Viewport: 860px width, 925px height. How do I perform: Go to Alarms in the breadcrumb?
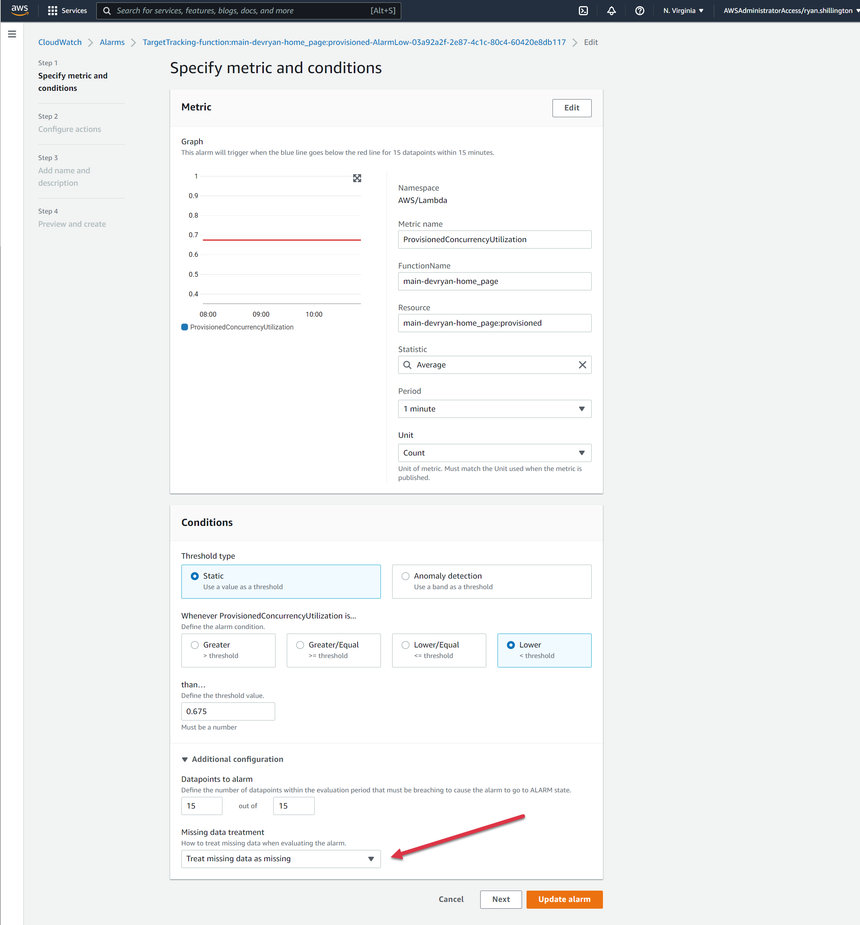[112, 43]
